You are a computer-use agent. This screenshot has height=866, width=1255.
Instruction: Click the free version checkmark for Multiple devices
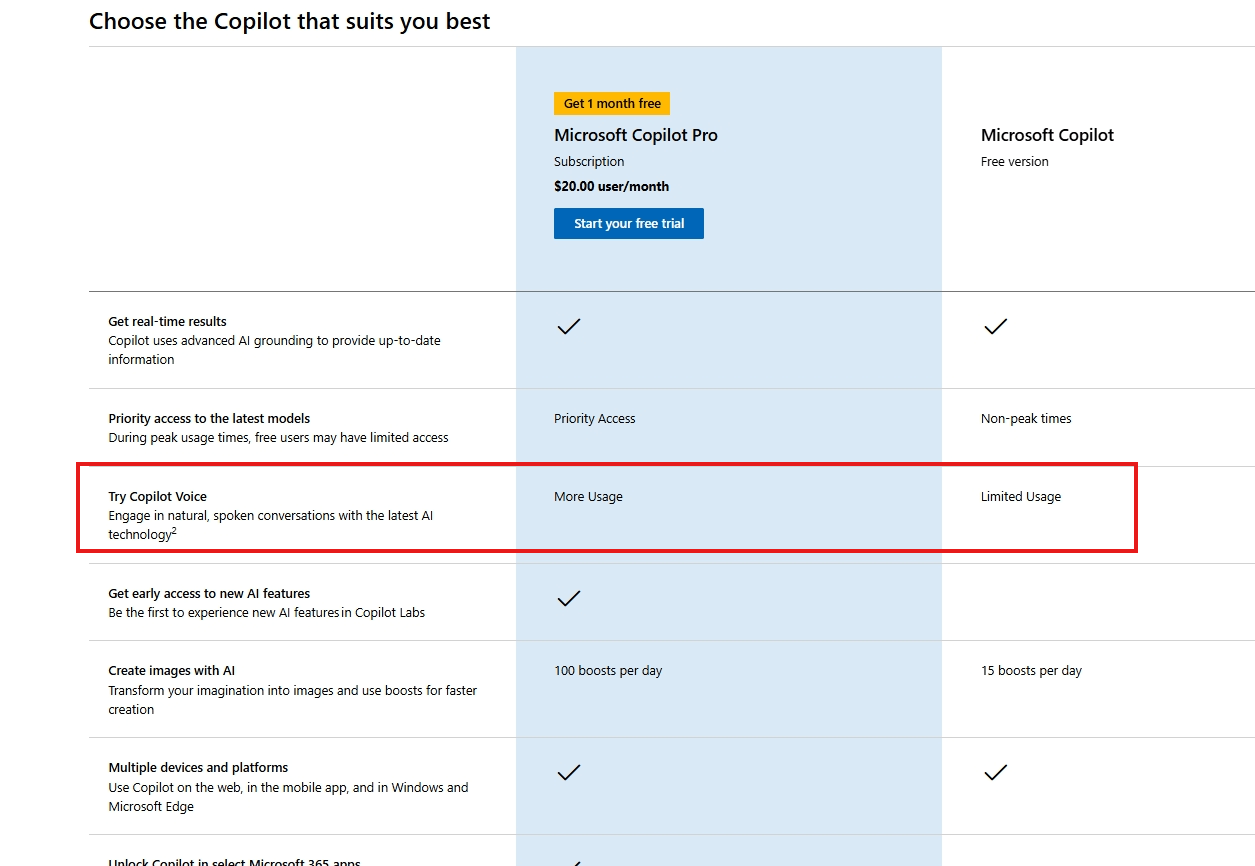point(995,772)
